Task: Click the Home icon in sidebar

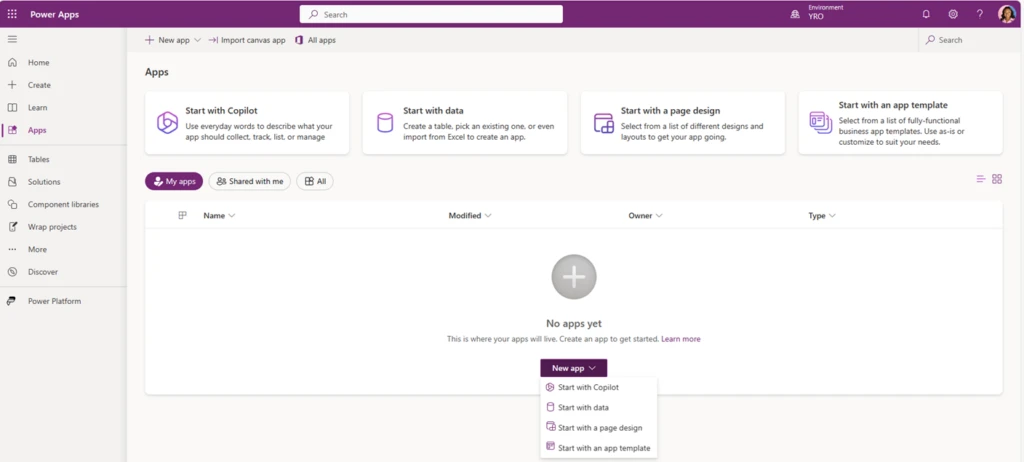Action: point(12,63)
